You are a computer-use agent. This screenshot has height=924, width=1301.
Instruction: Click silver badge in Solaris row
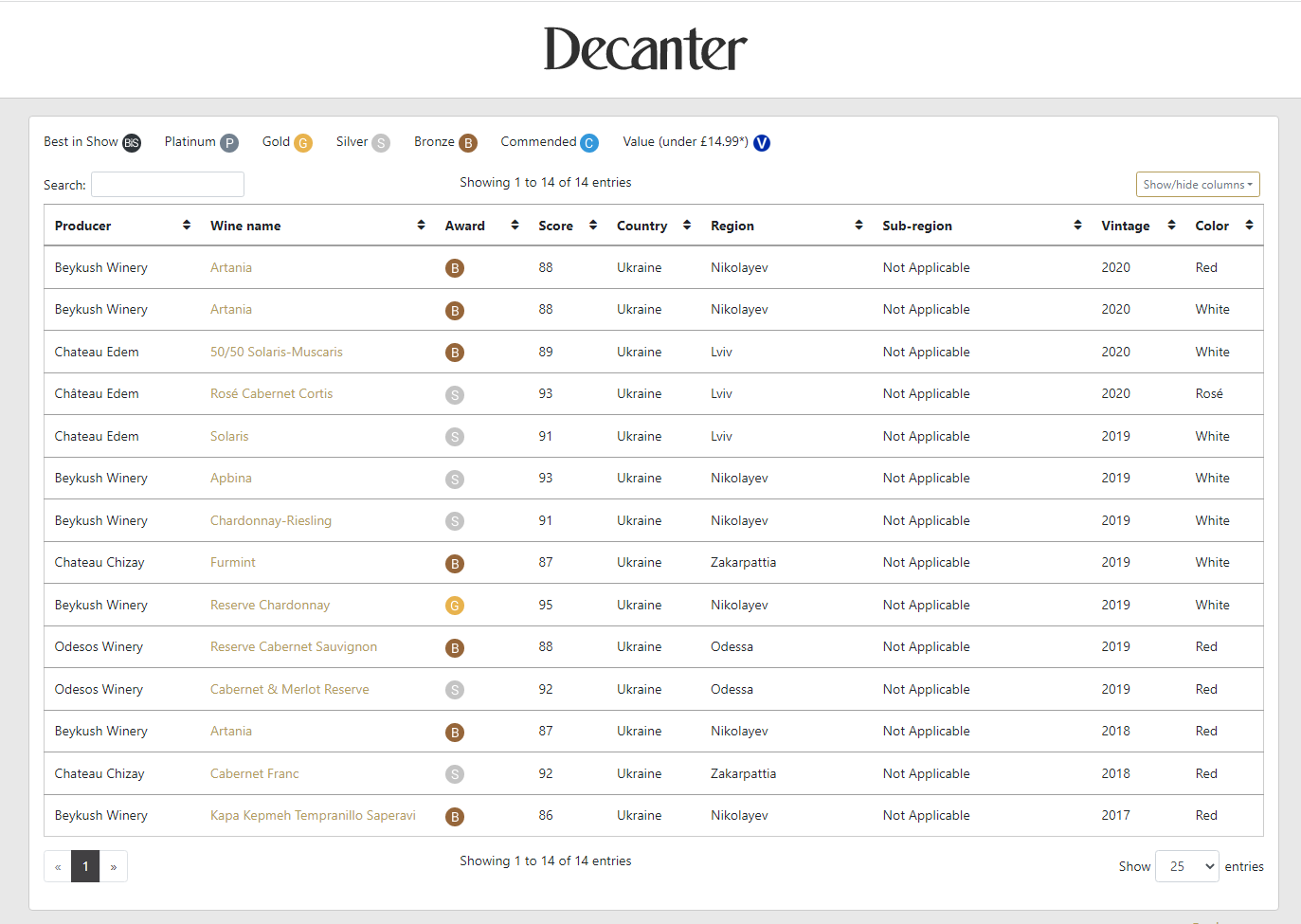pos(455,437)
